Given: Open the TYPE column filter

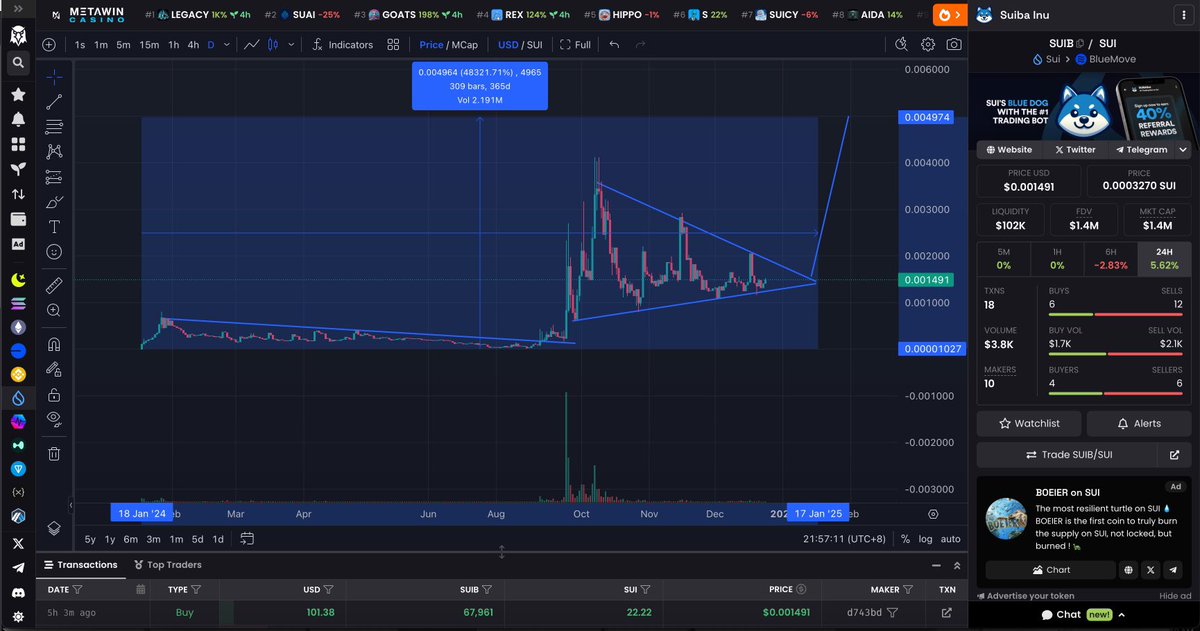Looking at the screenshot, I should coord(196,590).
